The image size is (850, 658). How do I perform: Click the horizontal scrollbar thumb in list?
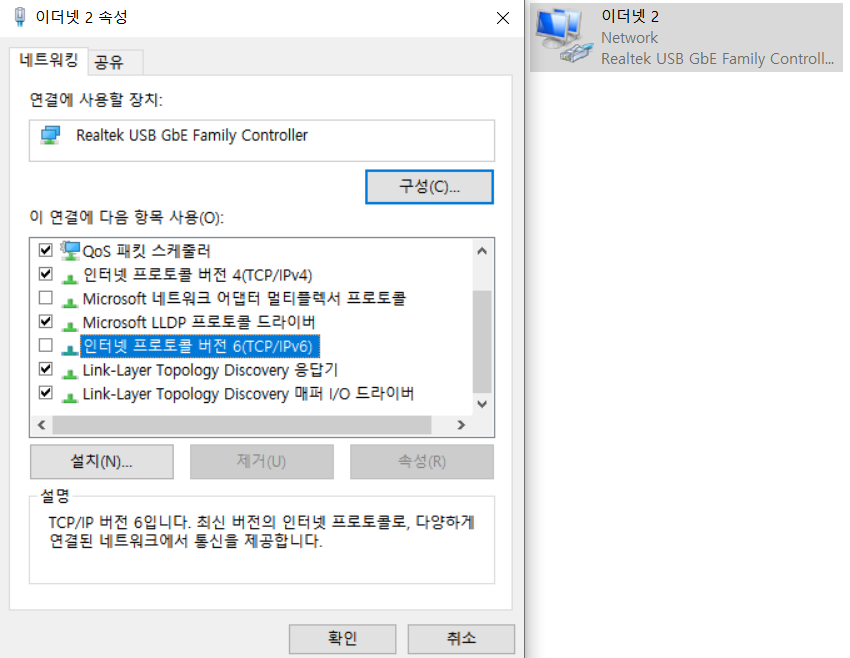tap(242, 425)
